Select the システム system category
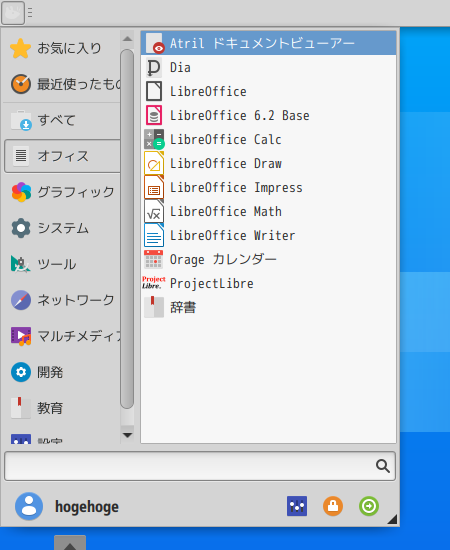This screenshot has width=450, height=550. [x=62, y=228]
